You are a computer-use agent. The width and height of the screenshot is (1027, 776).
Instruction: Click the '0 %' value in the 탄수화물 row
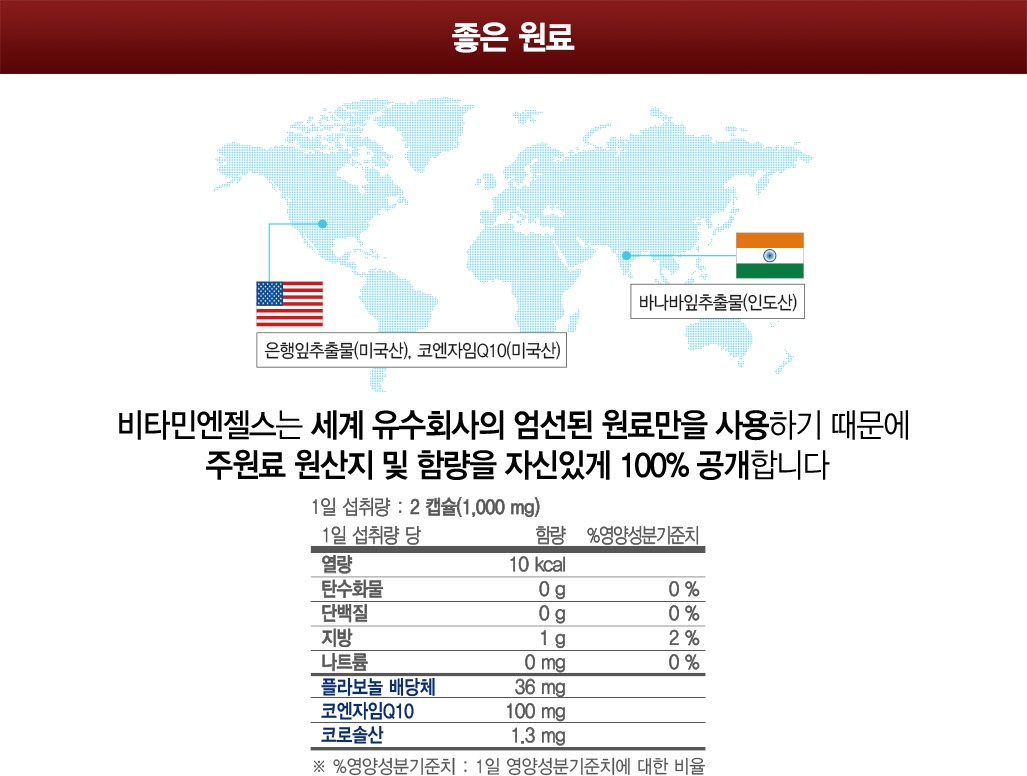[684, 589]
